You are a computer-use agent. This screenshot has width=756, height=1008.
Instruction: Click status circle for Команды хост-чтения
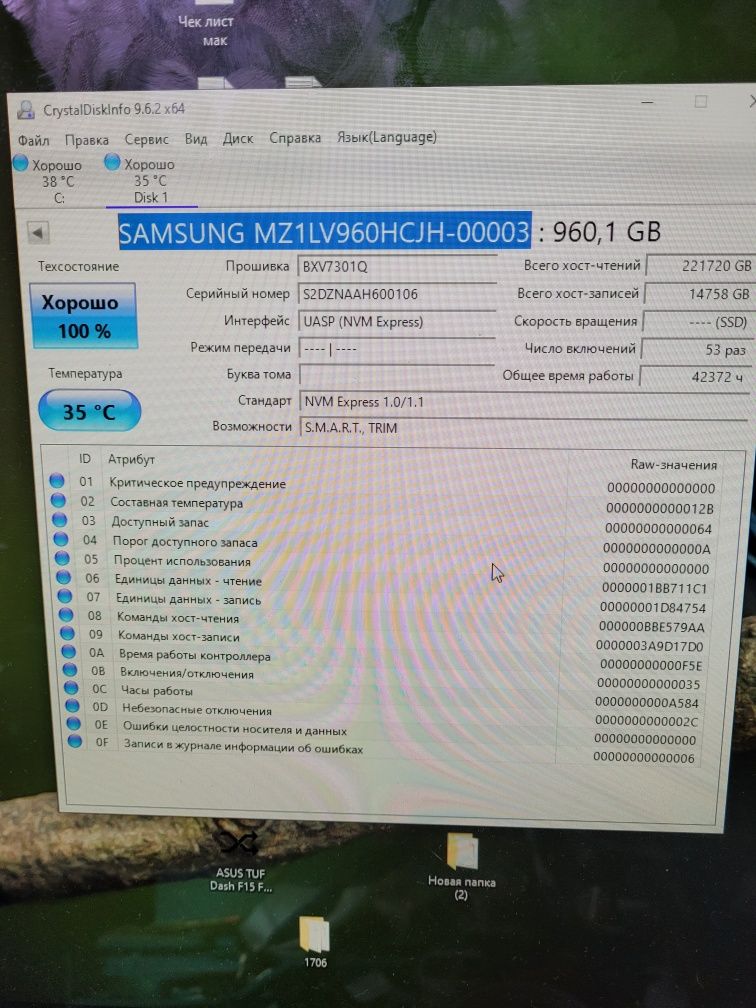coord(66,615)
